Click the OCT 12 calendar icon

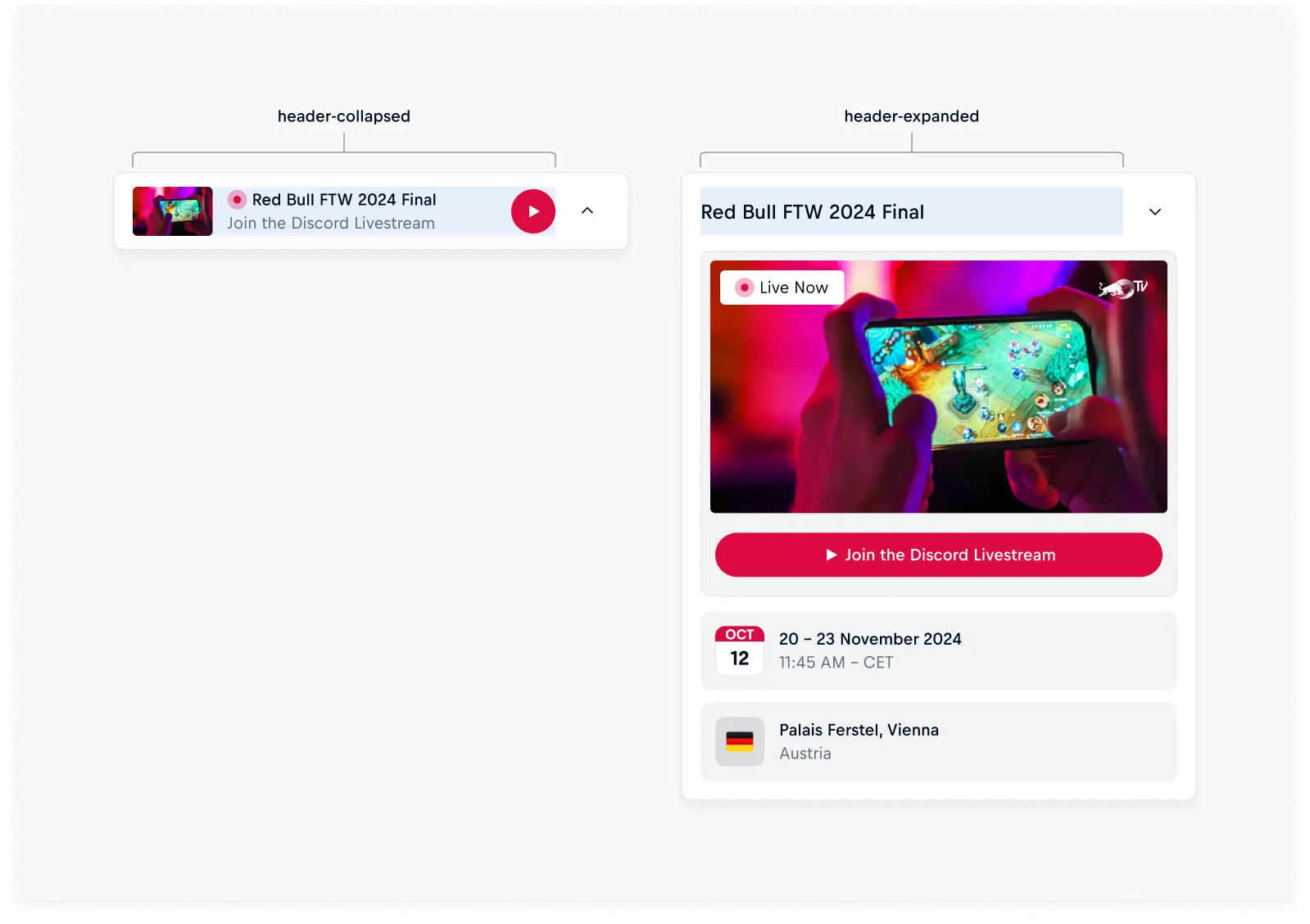click(740, 650)
